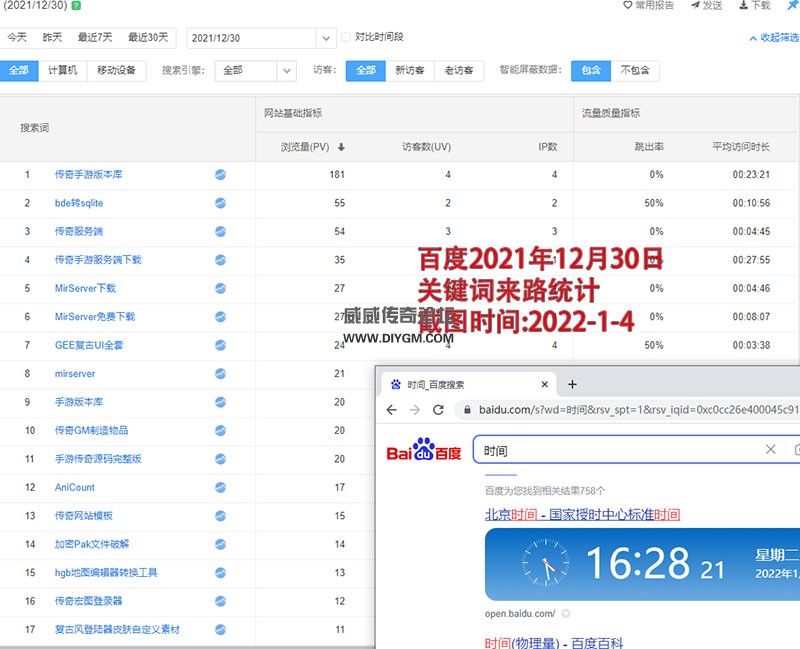Select 最近30天 time range

click(148, 37)
